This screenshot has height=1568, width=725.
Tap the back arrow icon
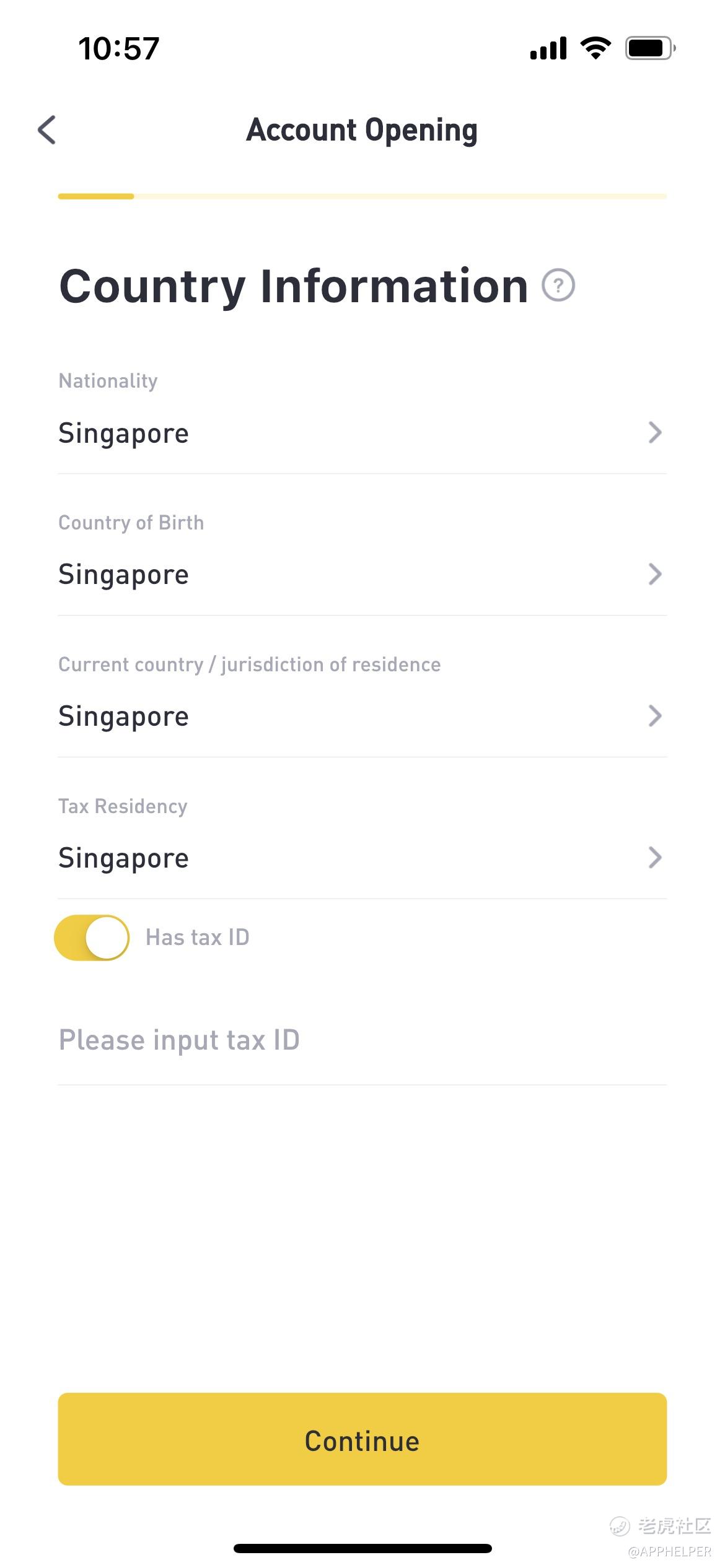tap(47, 130)
